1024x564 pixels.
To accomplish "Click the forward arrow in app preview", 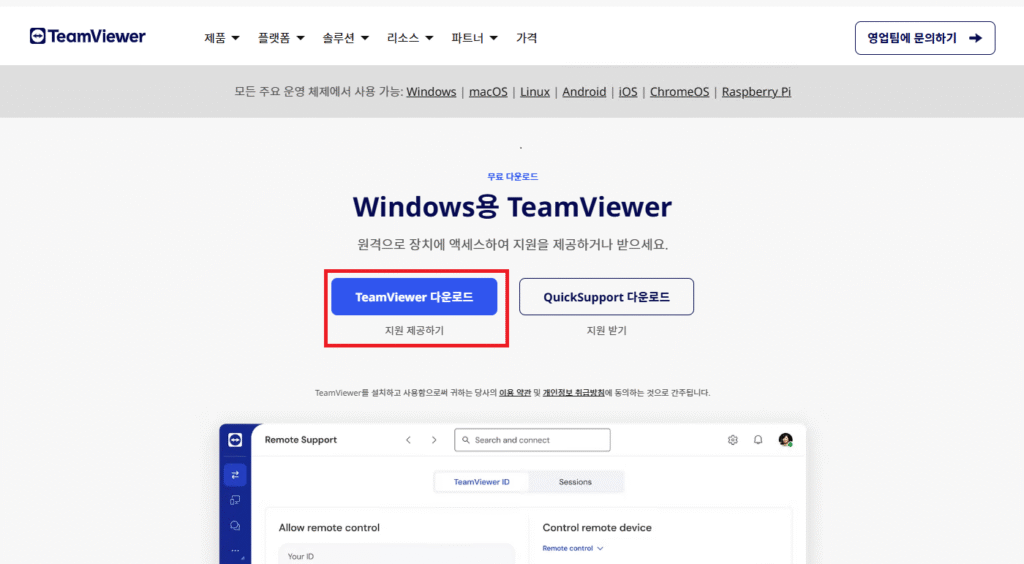I will coord(433,440).
